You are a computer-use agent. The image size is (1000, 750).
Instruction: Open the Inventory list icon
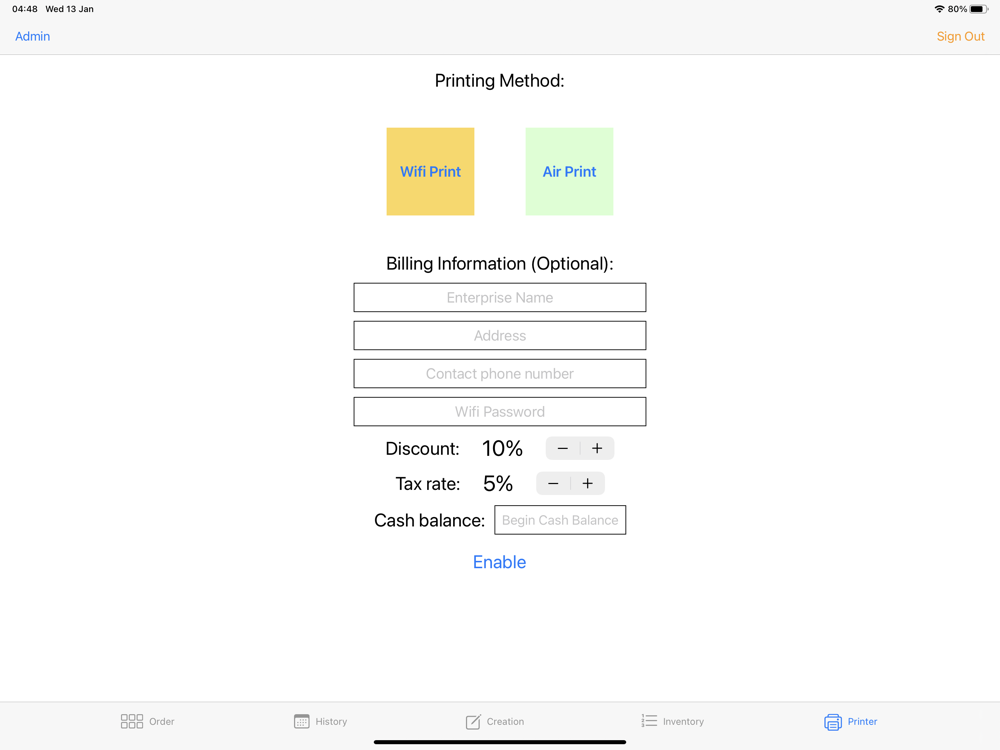649,721
